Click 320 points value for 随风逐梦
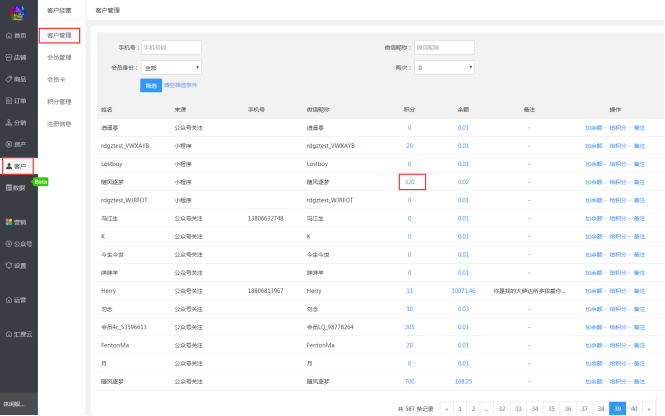The image size is (665, 416). click(410, 182)
